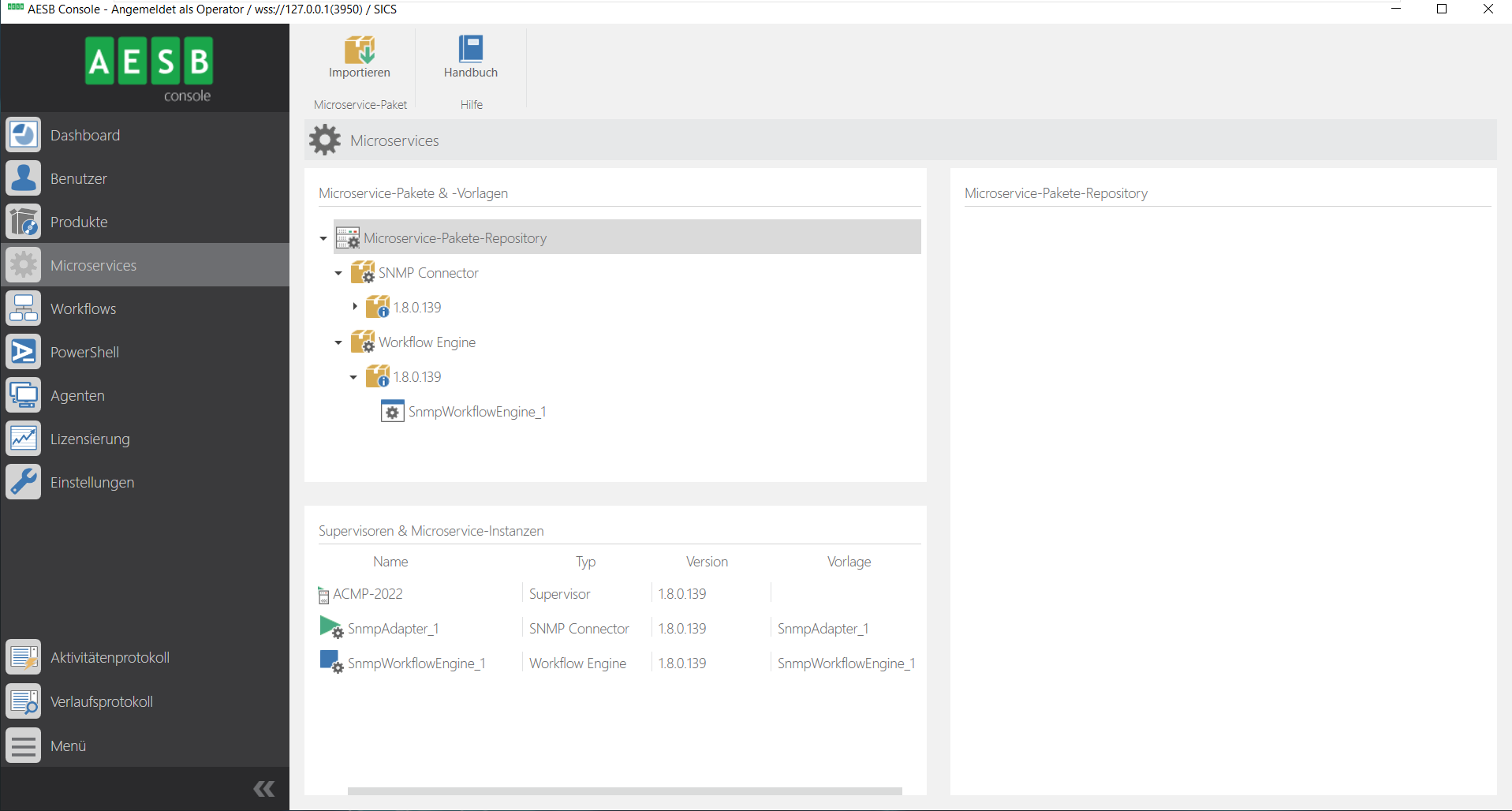Open Einstellungen wrench icon

pyautogui.click(x=24, y=482)
